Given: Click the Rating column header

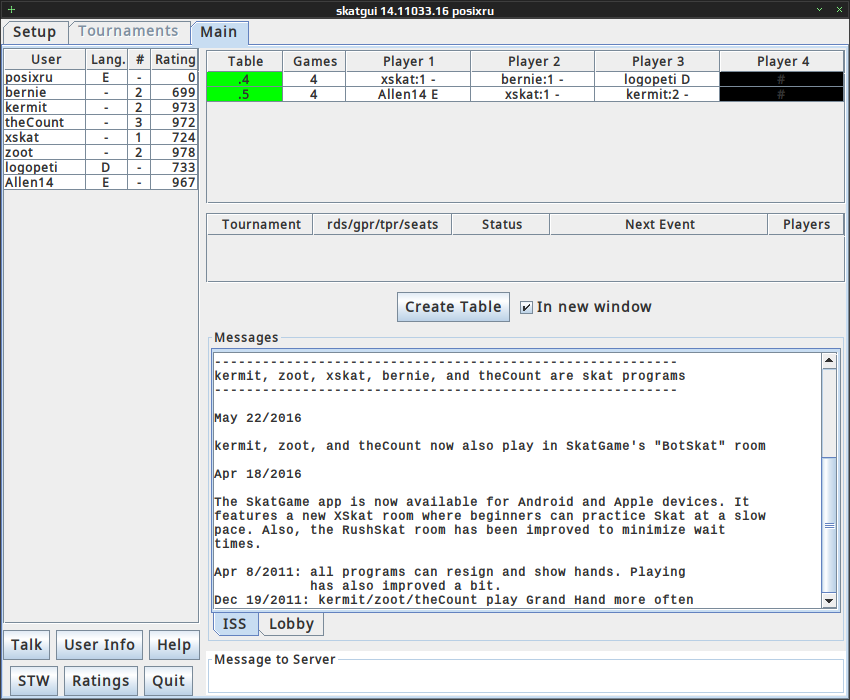Looking at the screenshot, I should pyautogui.click(x=174, y=60).
